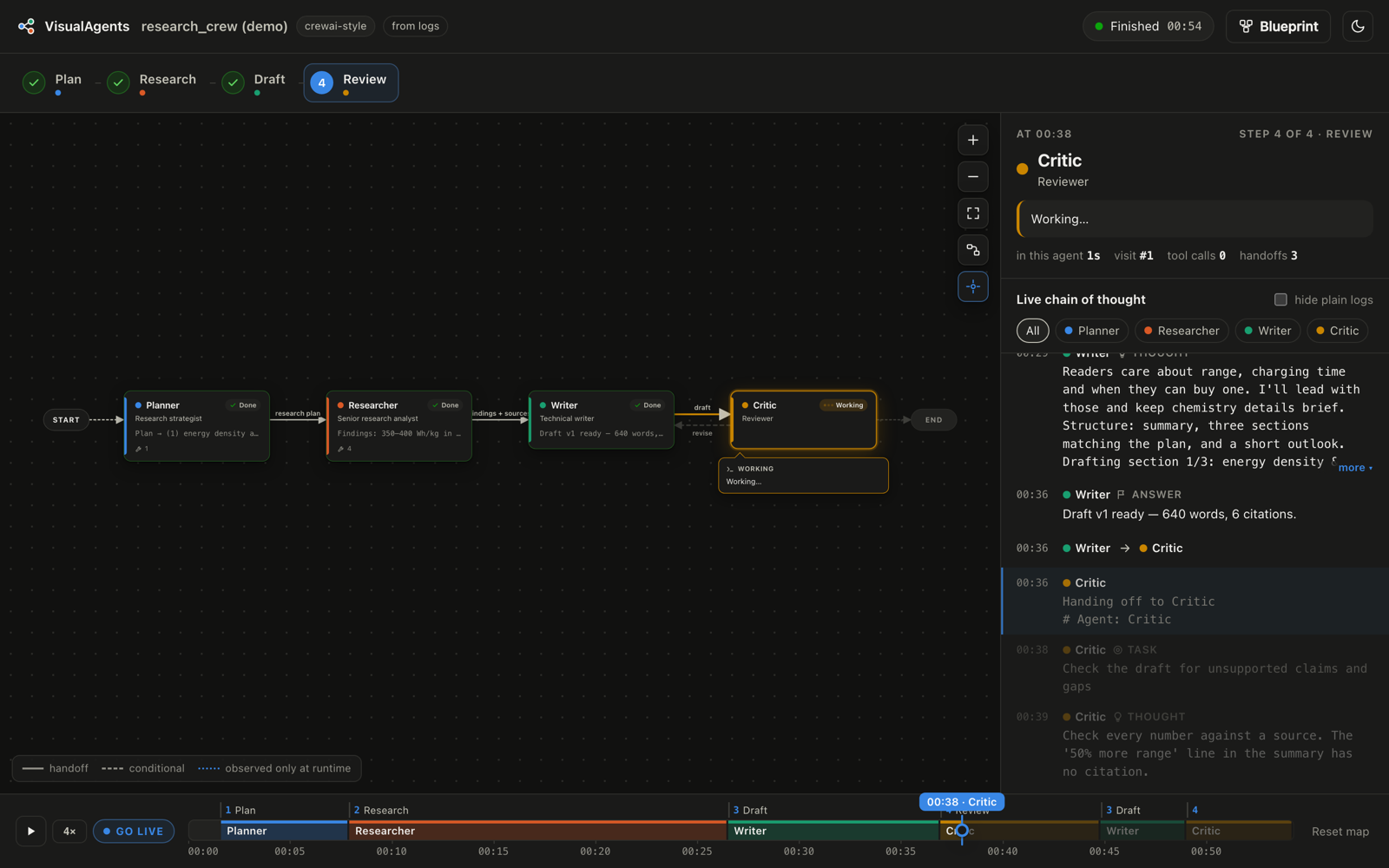This screenshot has height=868, width=1389.
Task: Click the Finished 00:54 status pill
Action: (1148, 26)
